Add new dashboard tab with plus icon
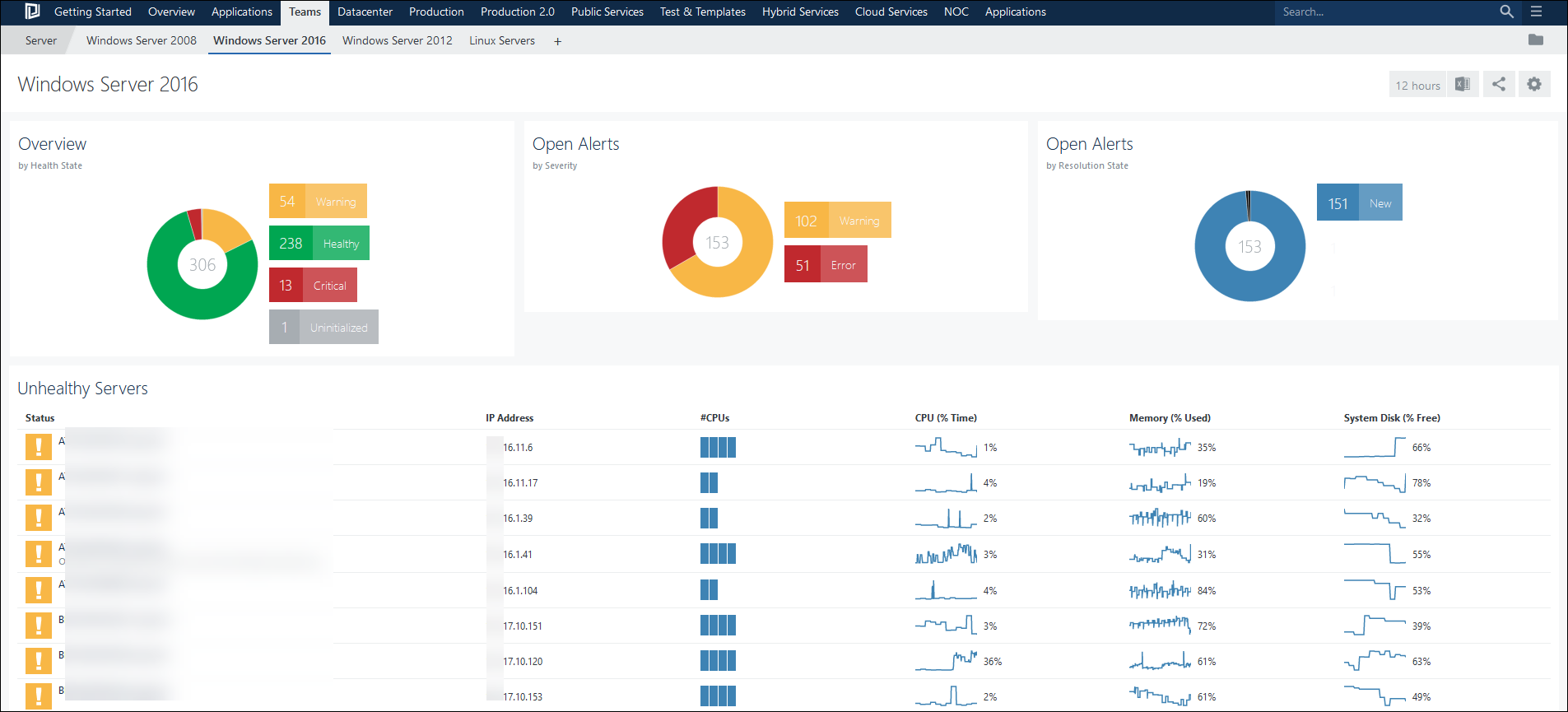The image size is (1568, 712). pos(557,41)
